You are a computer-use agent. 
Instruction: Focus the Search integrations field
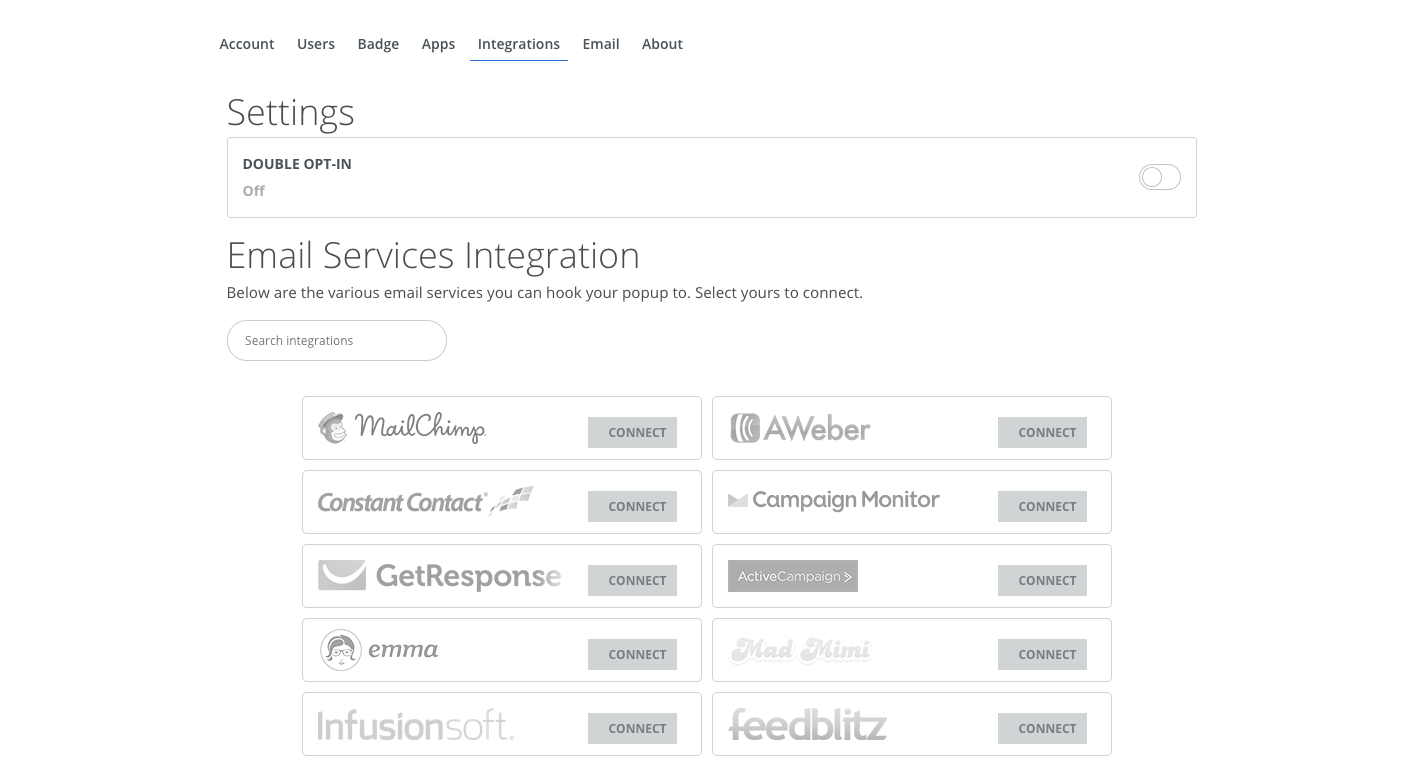pyautogui.click(x=337, y=340)
